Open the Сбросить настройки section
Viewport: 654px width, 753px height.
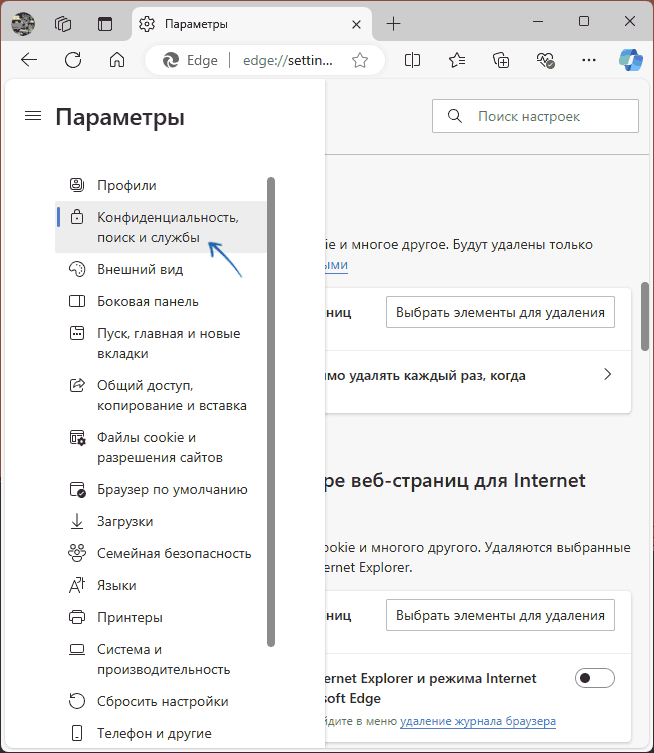coord(160,701)
